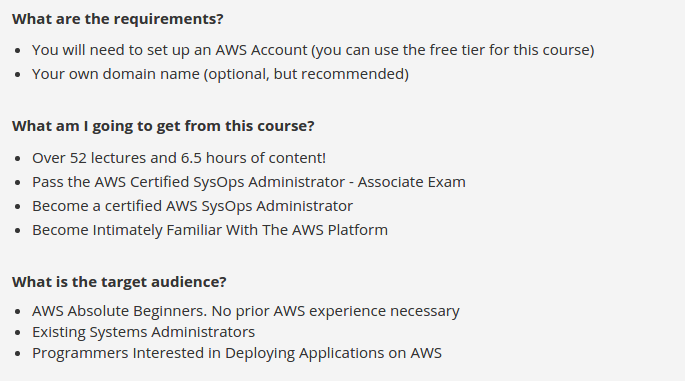Click the 'Over 52 lectures' bullet text
Image resolution: width=685 pixels, height=381 pixels.
click(179, 158)
